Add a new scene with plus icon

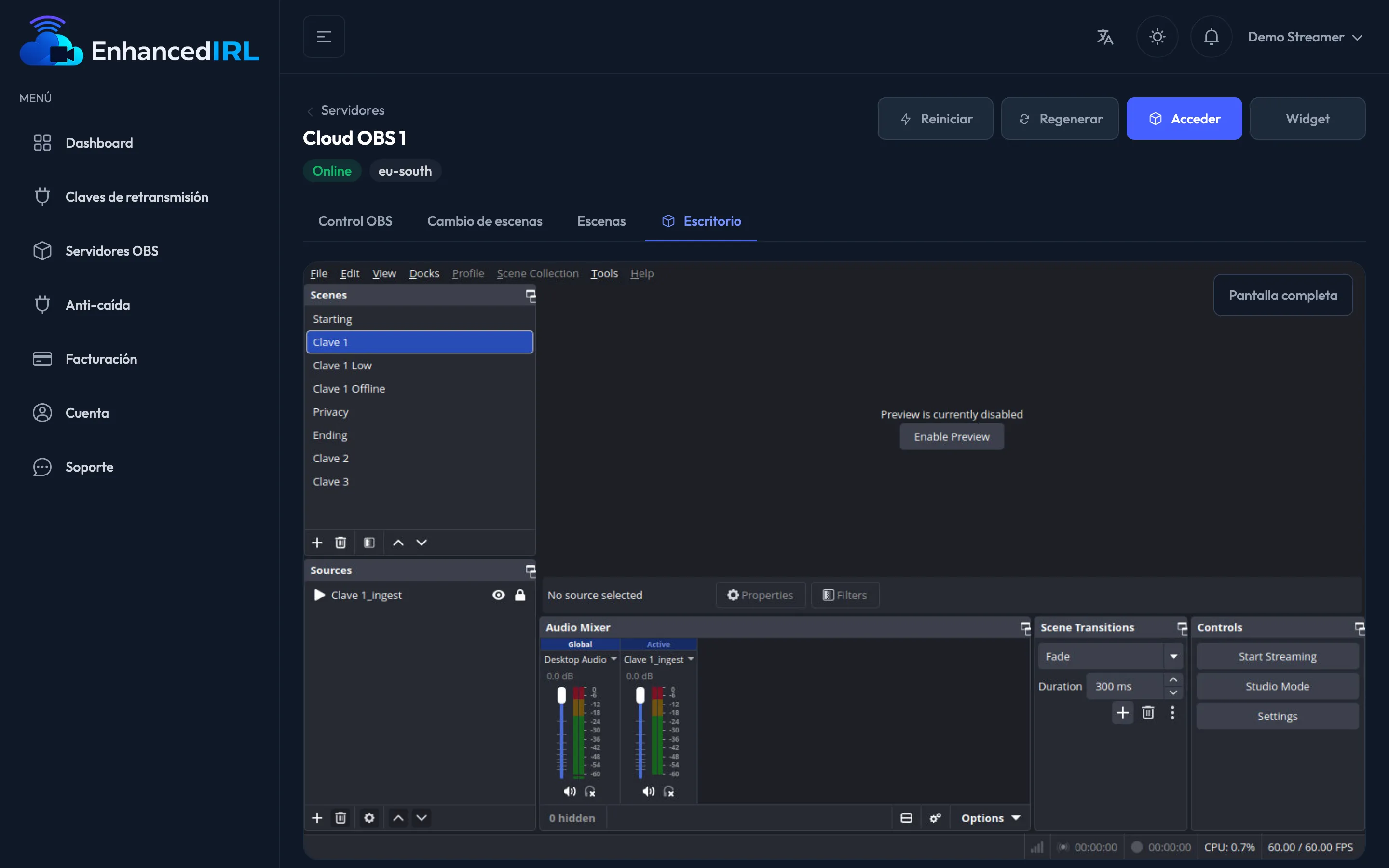coord(317,542)
